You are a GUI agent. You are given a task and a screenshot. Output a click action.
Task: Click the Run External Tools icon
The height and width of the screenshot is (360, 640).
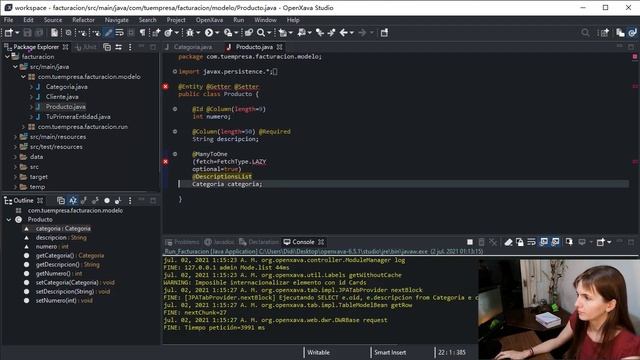[x=228, y=33]
